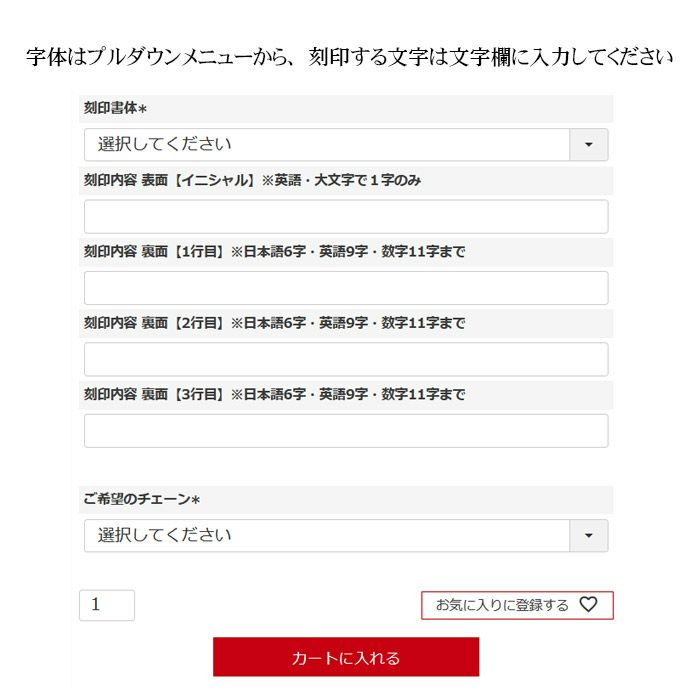Click the カートに入れる button
This screenshot has height=700, width=700.
tap(346, 657)
